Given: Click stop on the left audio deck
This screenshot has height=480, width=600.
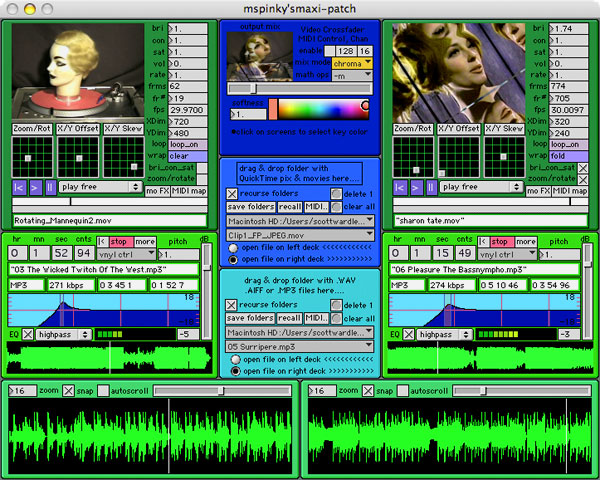Looking at the screenshot, I should click(x=119, y=241).
